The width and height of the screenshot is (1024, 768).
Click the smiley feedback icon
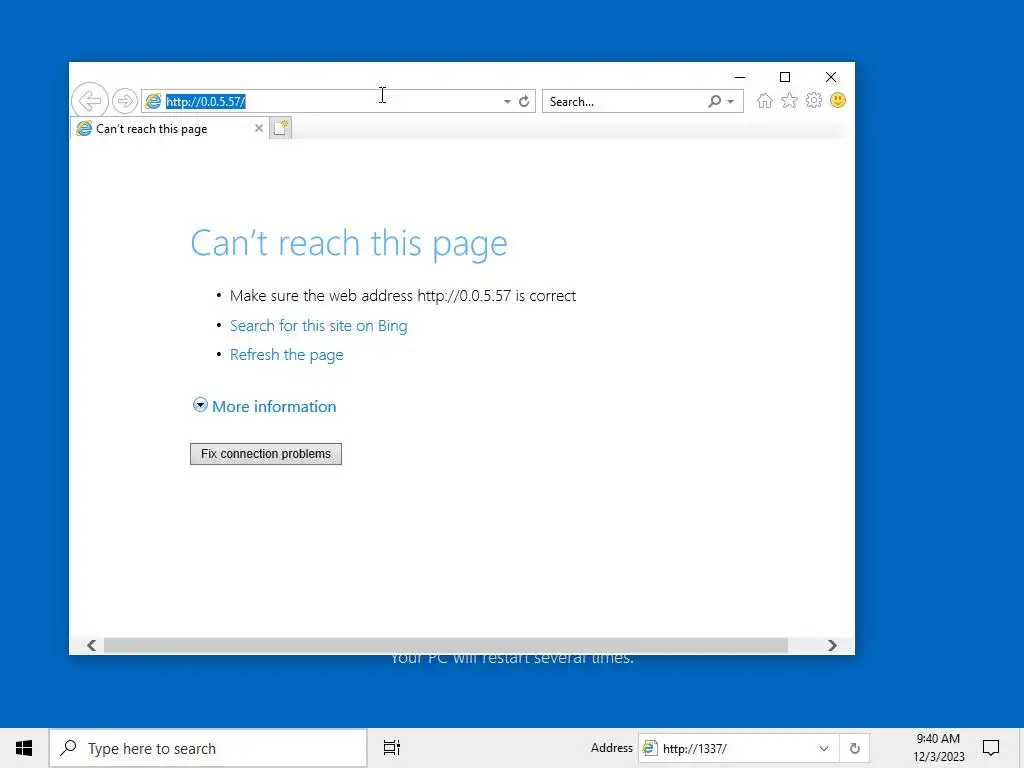tap(838, 101)
